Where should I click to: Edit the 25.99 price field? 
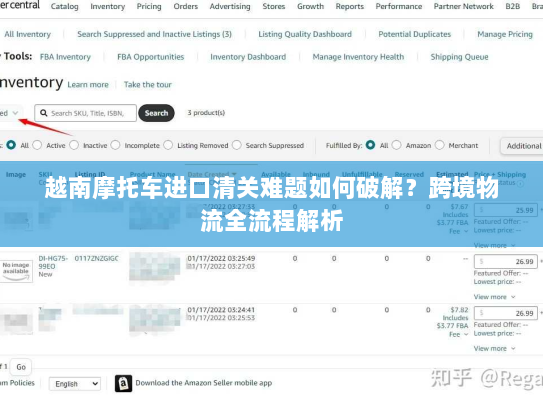pos(506,210)
